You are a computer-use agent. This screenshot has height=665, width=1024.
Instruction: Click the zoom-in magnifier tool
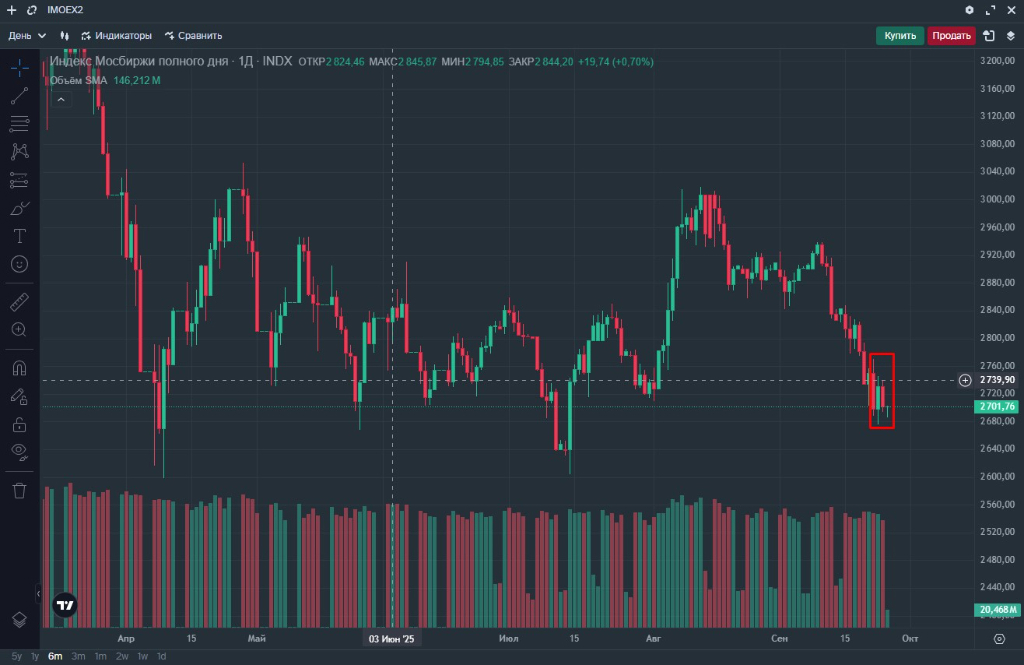coord(19,329)
